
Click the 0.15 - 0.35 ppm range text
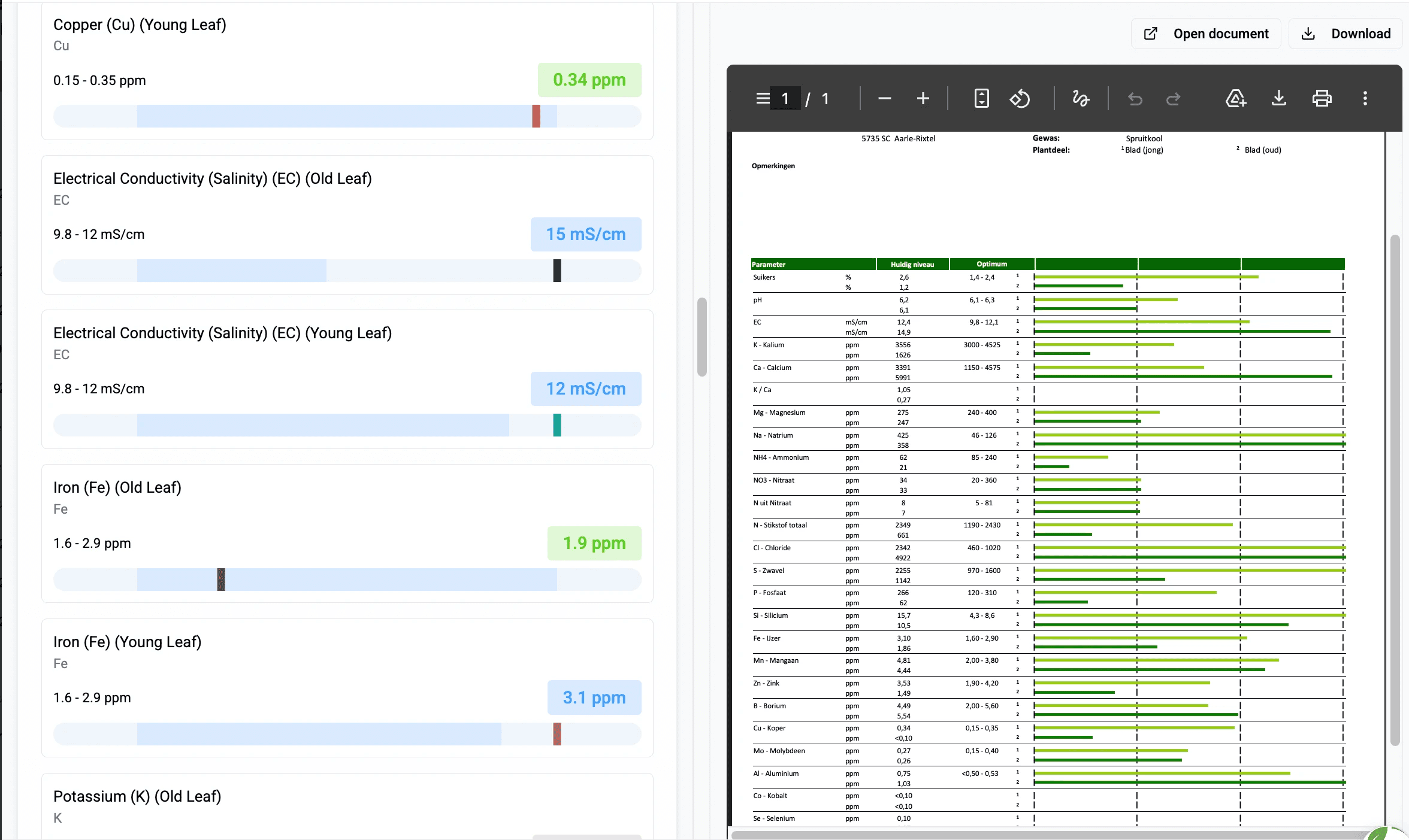(x=99, y=80)
